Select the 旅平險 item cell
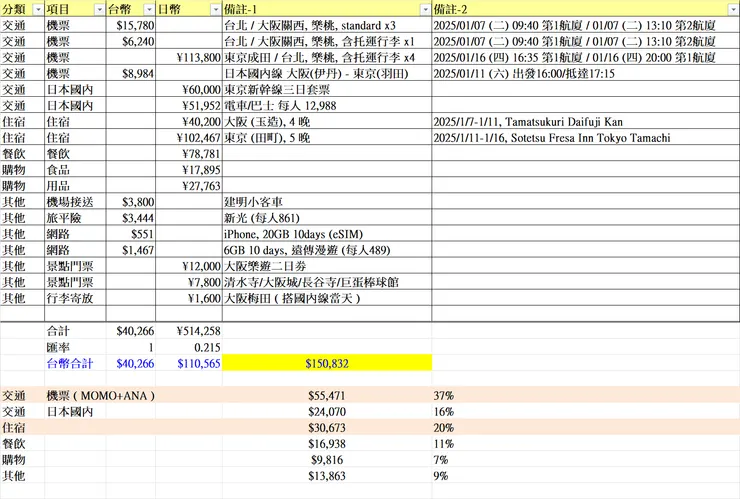This screenshot has width=740, height=499. click(75, 218)
